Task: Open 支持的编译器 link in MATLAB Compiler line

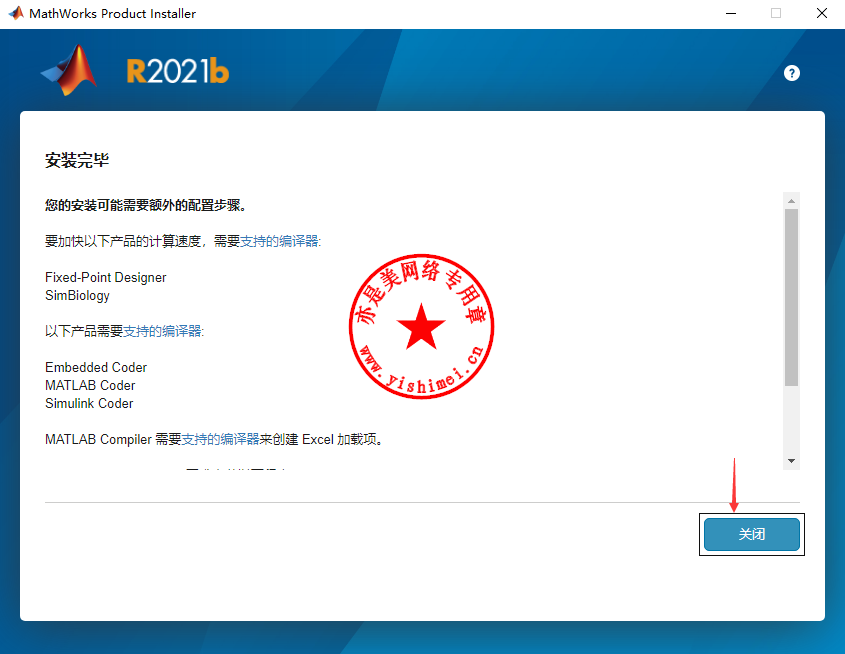Action: click(x=220, y=439)
